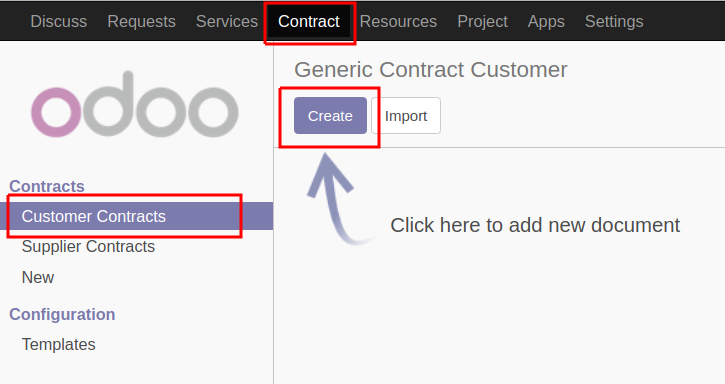This screenshot has height=384, width=725.
Task: Click the Odoo logo in sidebar
Action: (x=135, y=104)
